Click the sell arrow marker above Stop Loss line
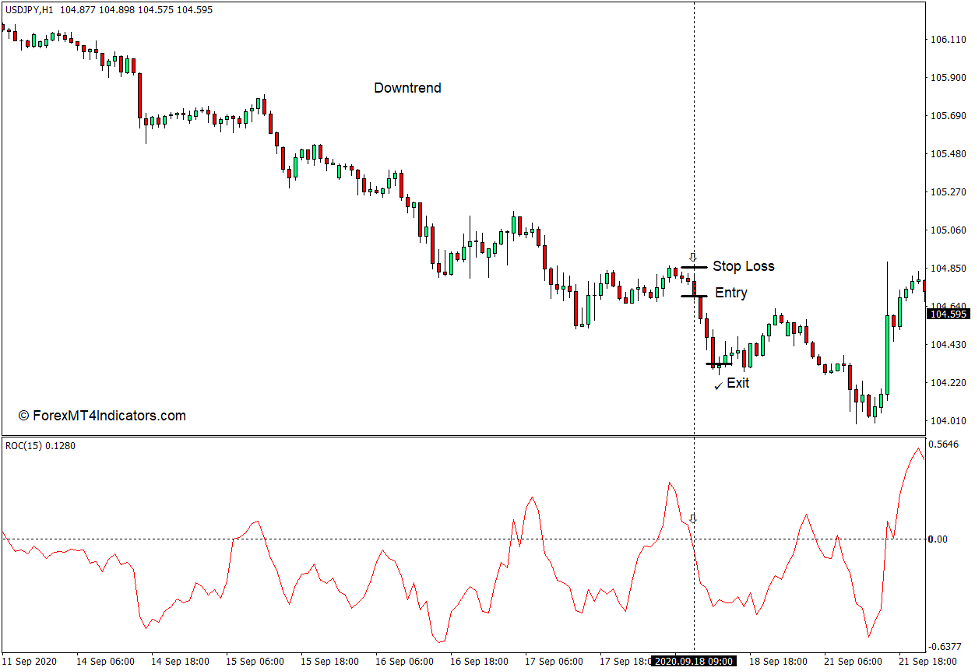This screenshot has width=977, height=672. pyautogui.click(x=693, y=255)
